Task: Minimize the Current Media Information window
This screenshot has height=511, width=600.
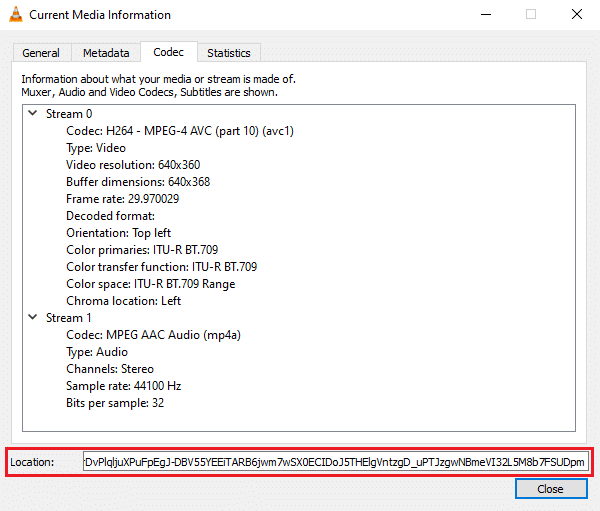Action: pyautogui.click(x=484, y=15)
